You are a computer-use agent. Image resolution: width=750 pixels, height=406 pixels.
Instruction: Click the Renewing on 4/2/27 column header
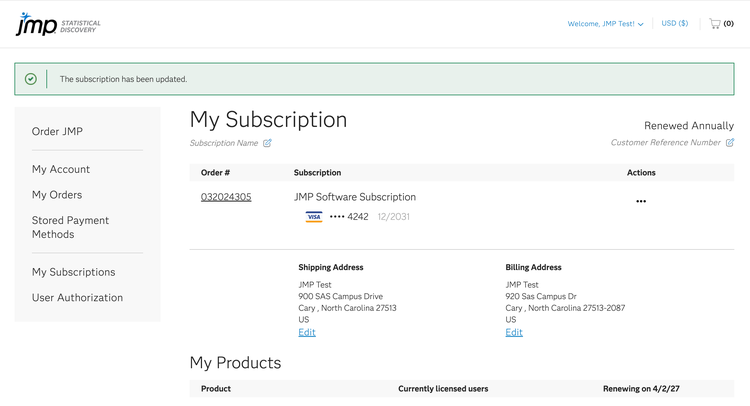(x=641, y=389)
